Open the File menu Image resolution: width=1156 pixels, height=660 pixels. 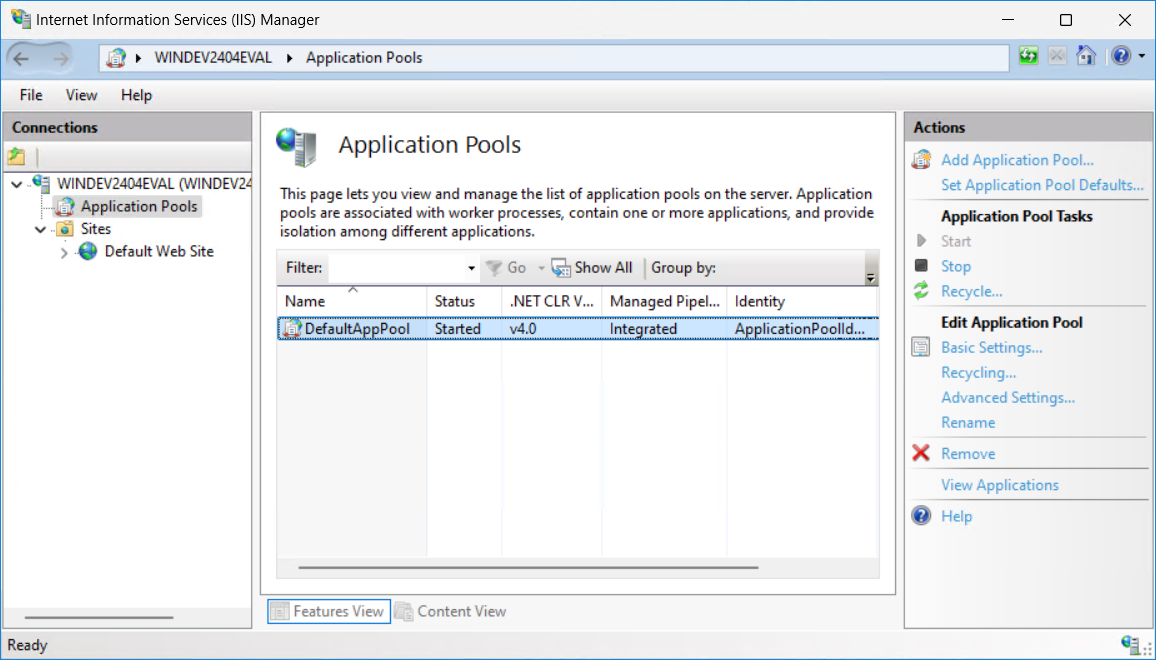[x=31, y=95]
